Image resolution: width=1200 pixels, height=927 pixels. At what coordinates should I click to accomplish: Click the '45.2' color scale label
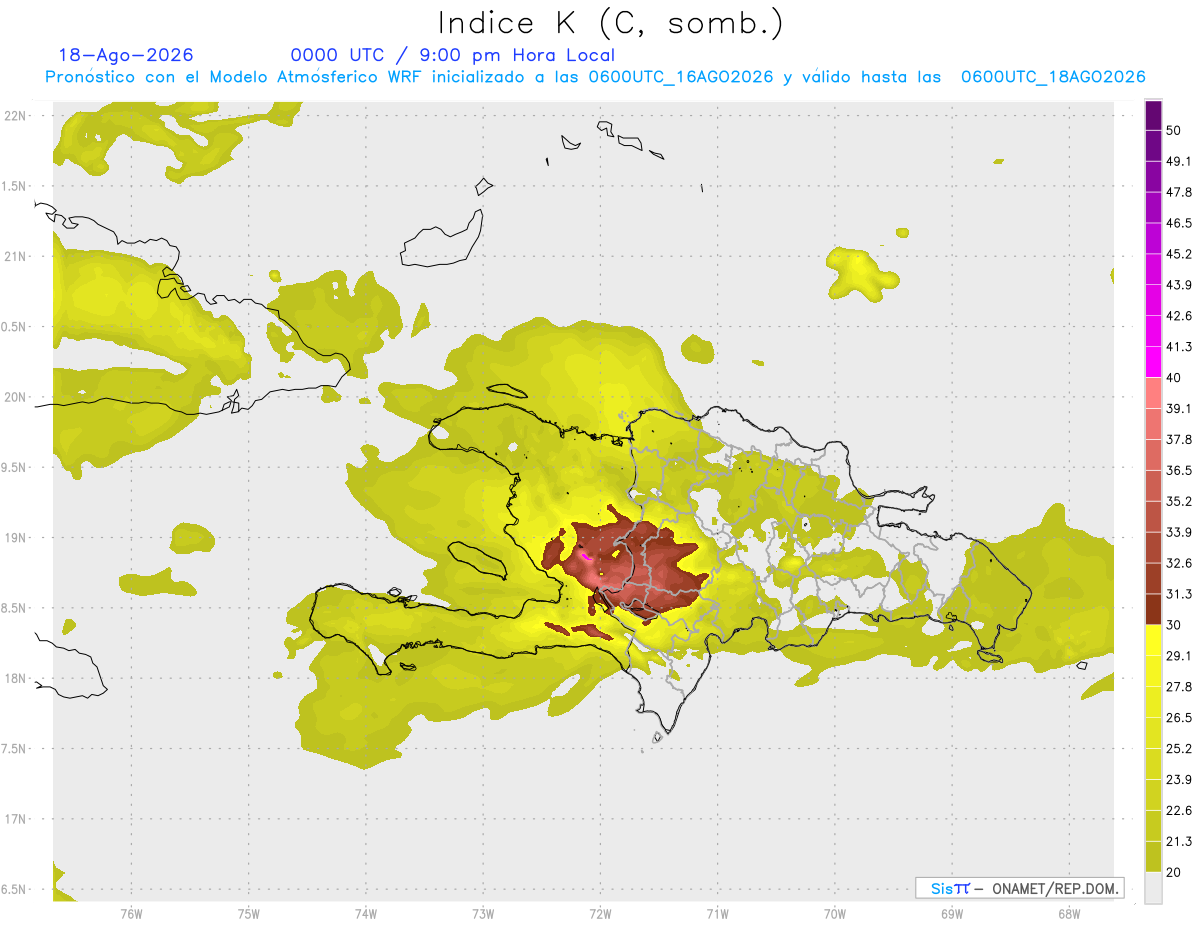[x=1179, y=254]
